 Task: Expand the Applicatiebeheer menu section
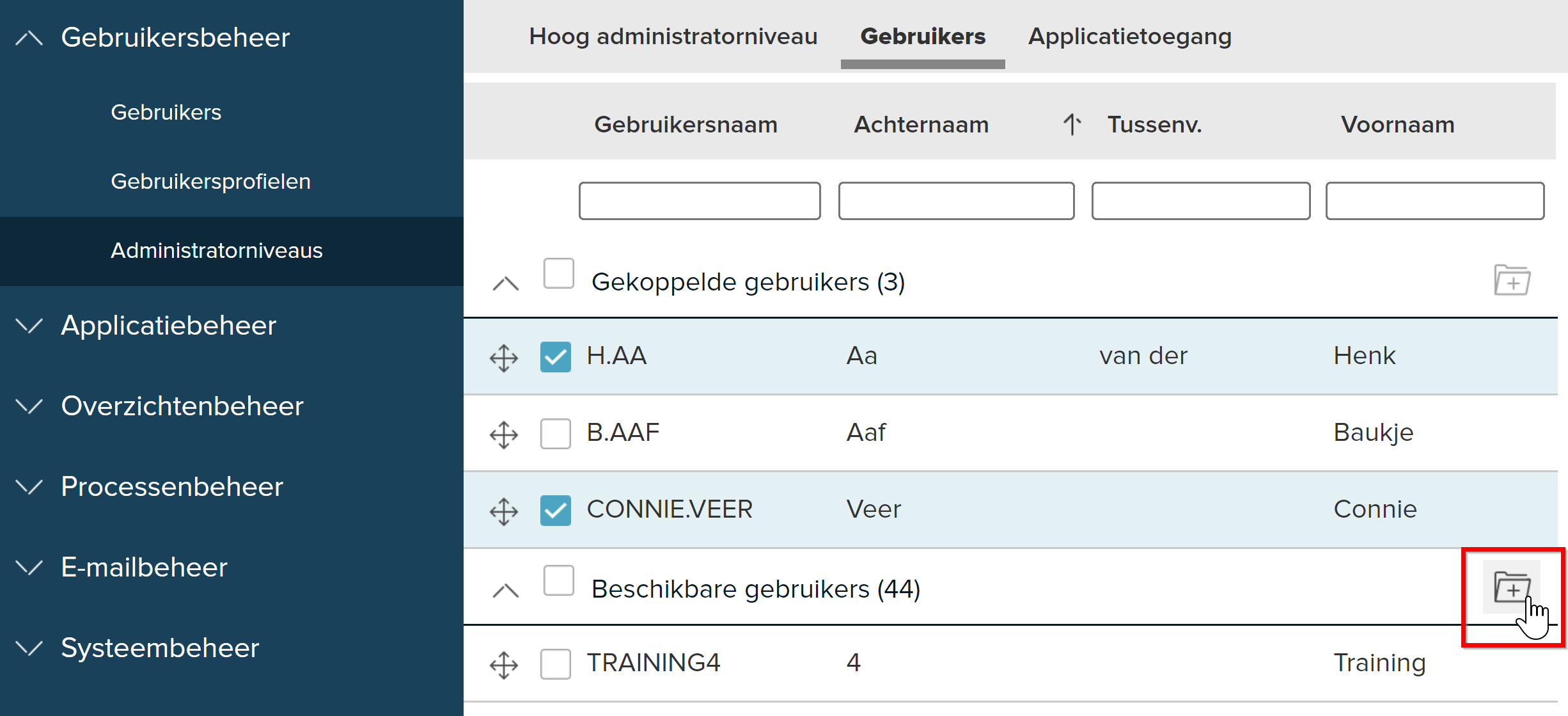[x=29, y=326]
